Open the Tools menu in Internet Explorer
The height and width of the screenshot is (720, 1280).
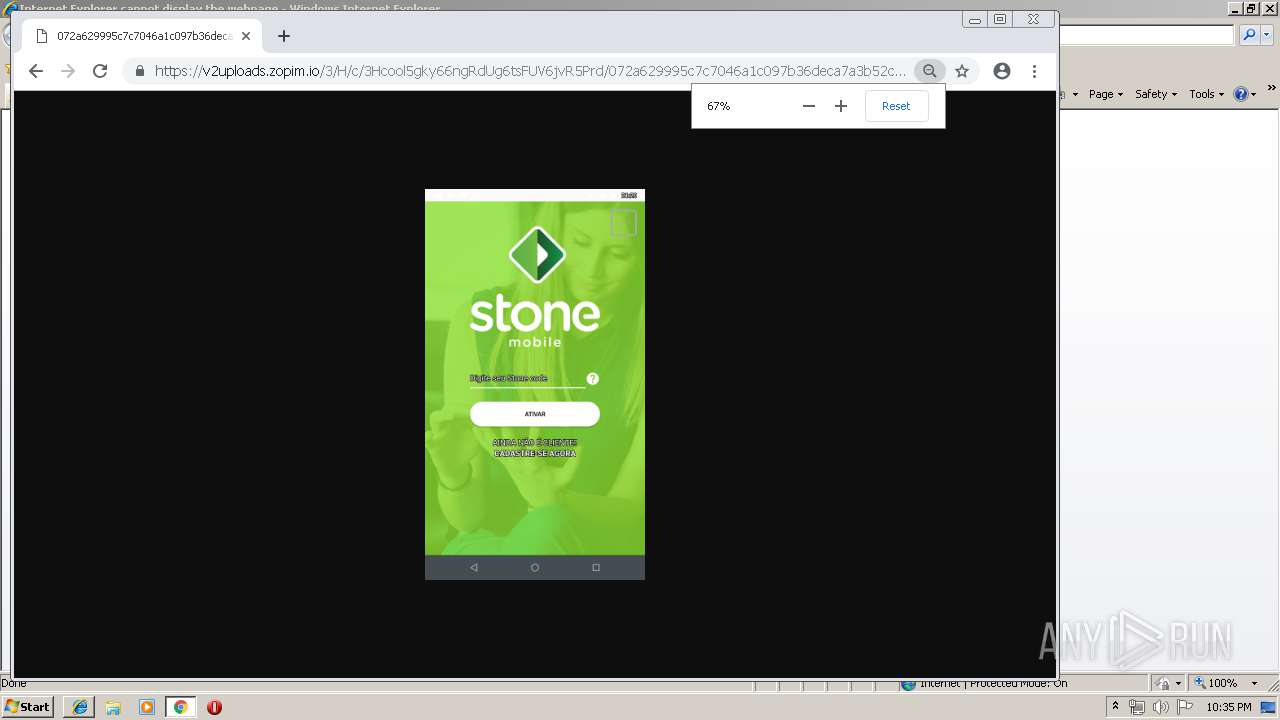[1206, 94]
